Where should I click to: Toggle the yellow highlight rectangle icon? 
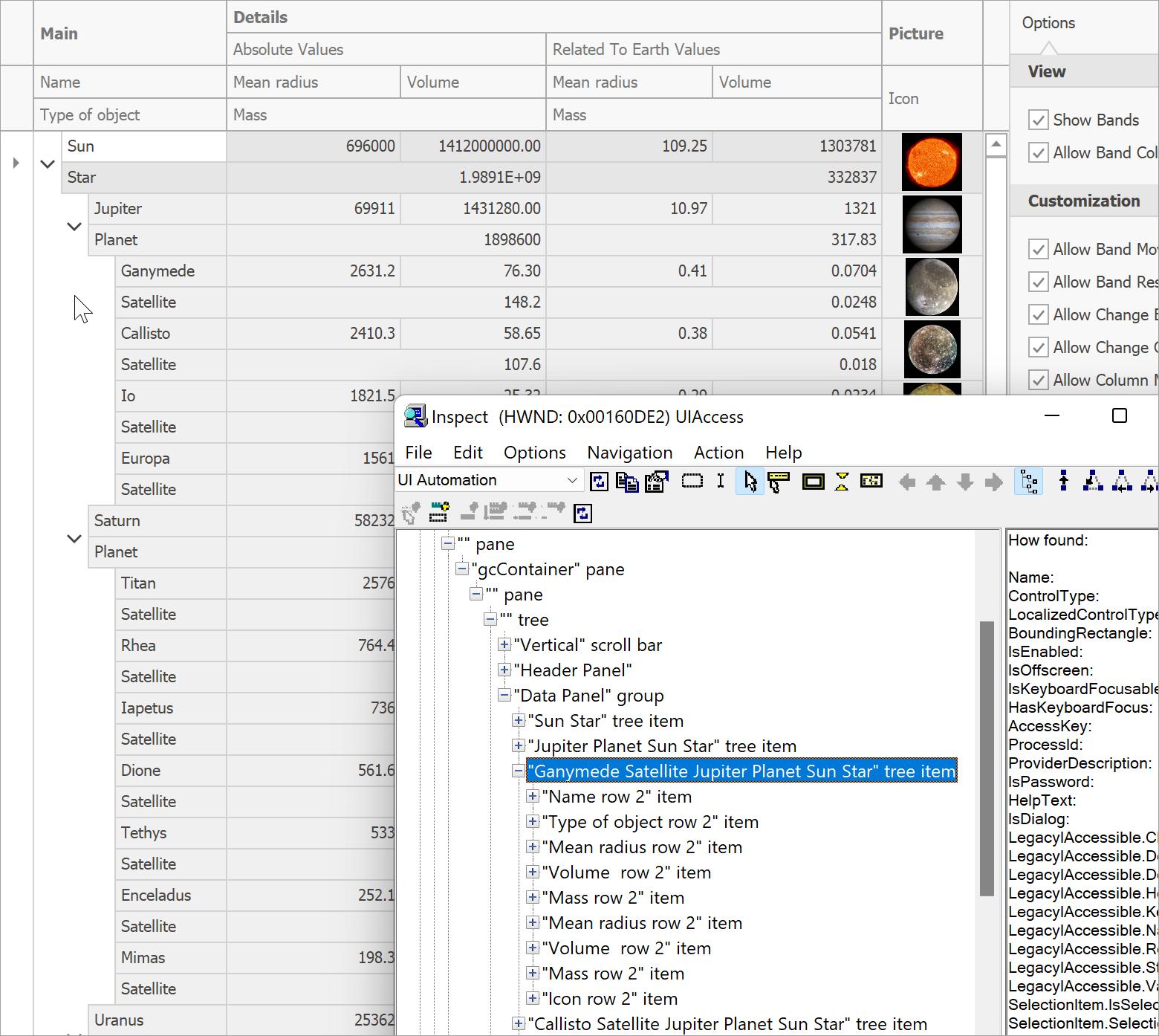(813, 482)
